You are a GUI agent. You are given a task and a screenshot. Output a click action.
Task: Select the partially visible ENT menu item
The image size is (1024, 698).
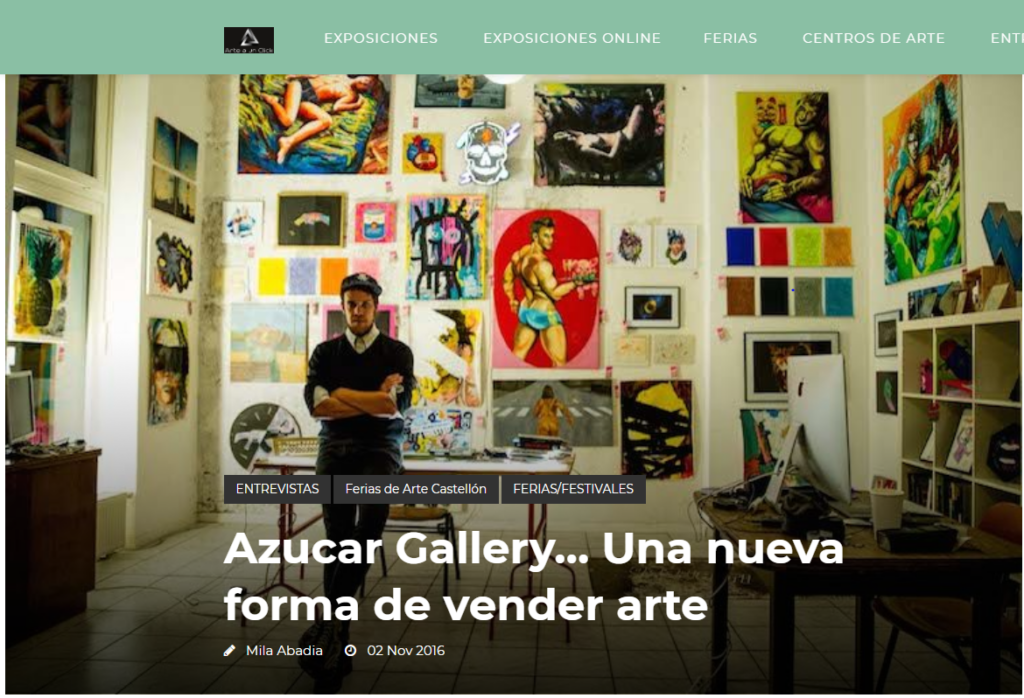click(1007, 38)
